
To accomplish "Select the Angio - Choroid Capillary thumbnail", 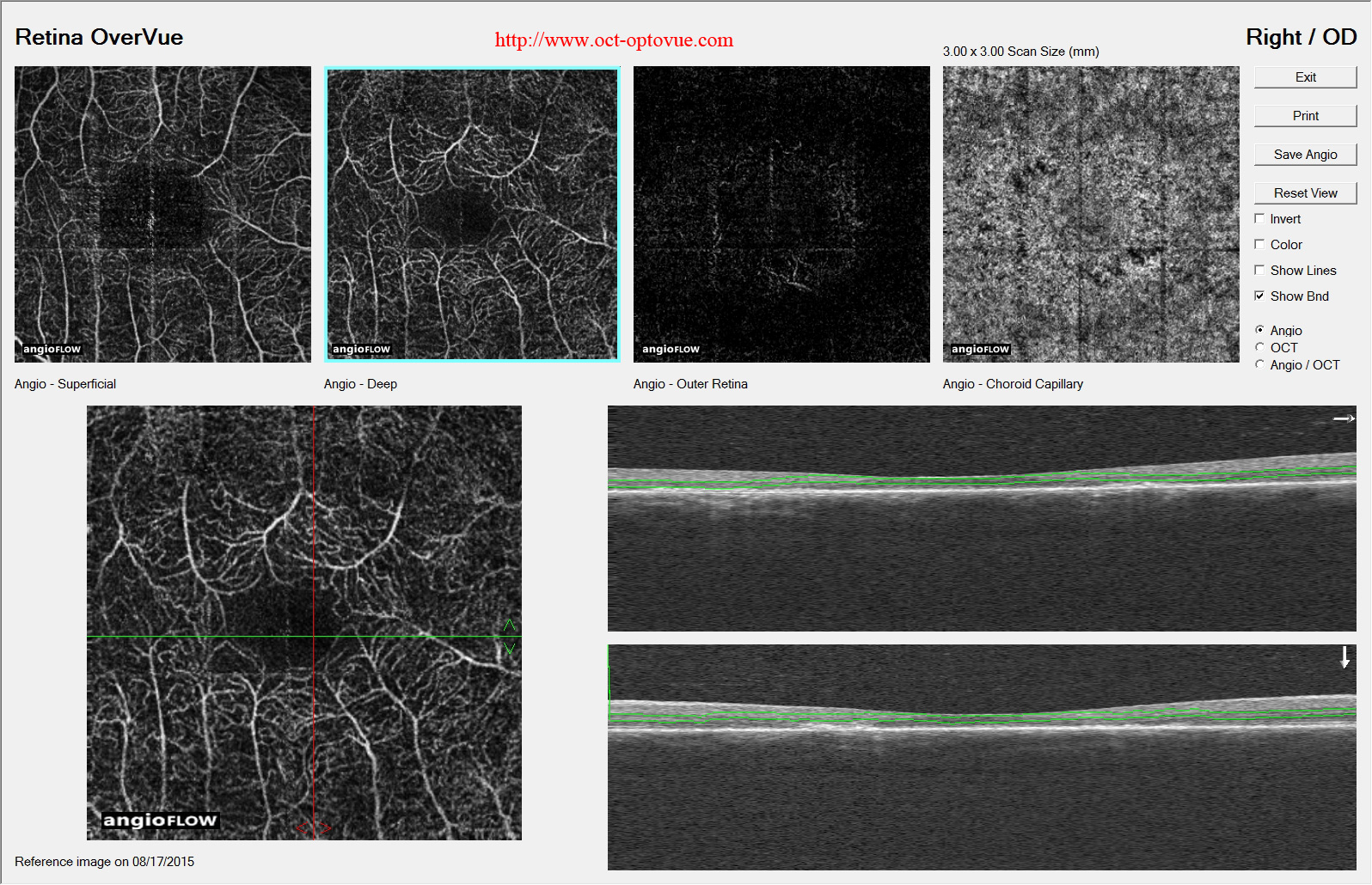I will [x=1091, y=214].
